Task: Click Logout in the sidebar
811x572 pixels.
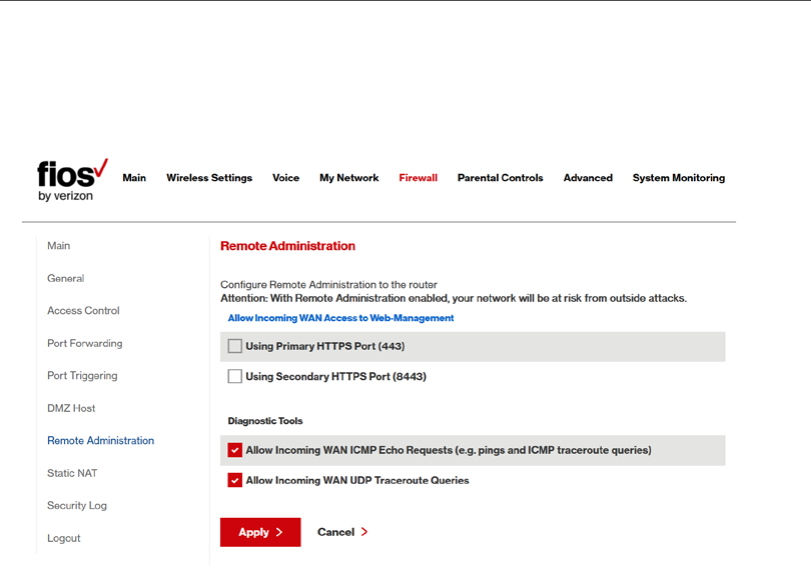Action: (64, 538)
